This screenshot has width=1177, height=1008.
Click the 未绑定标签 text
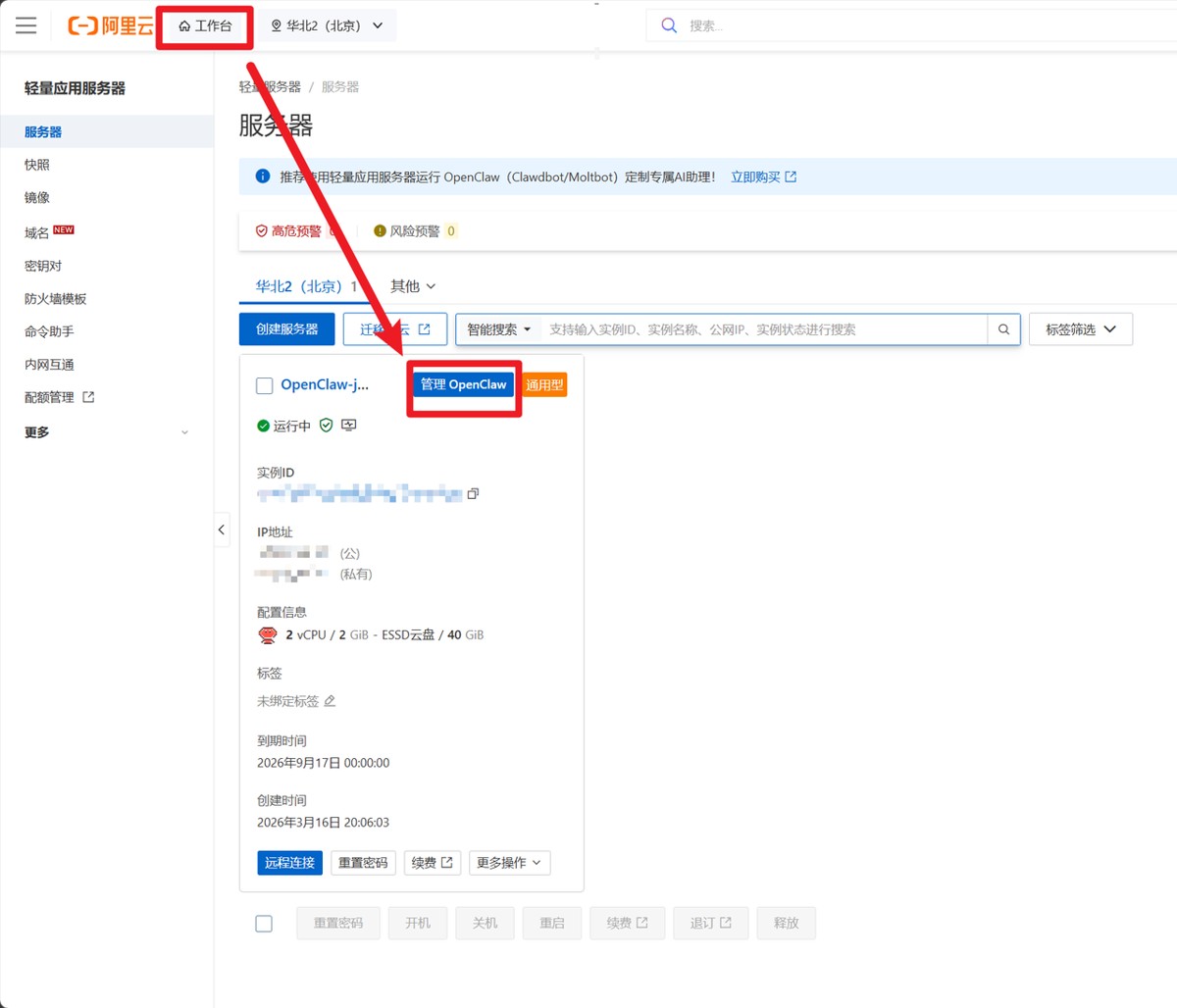click(287, 701)
